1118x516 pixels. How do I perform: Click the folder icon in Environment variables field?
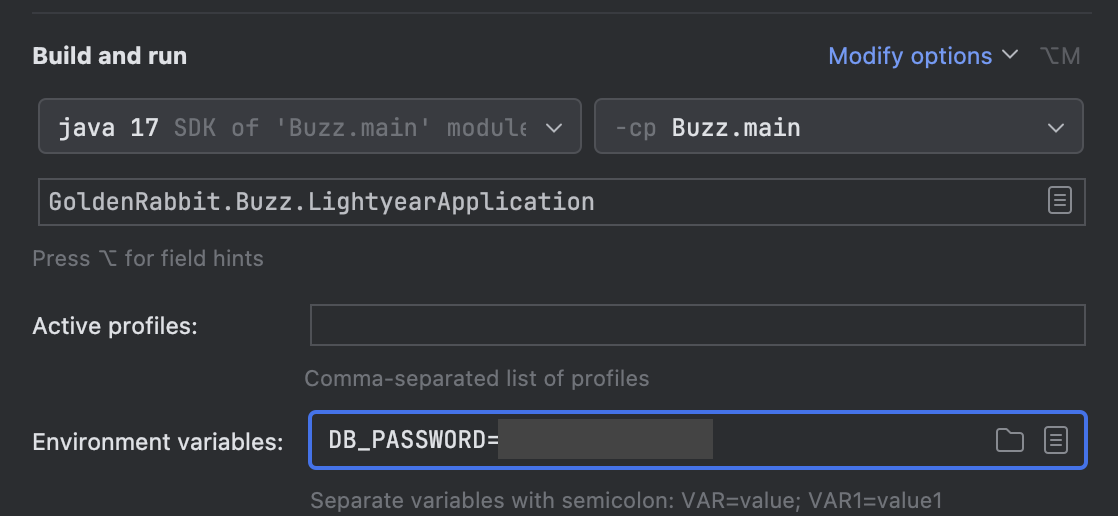pyautogui.click(x=1010, y=440)
